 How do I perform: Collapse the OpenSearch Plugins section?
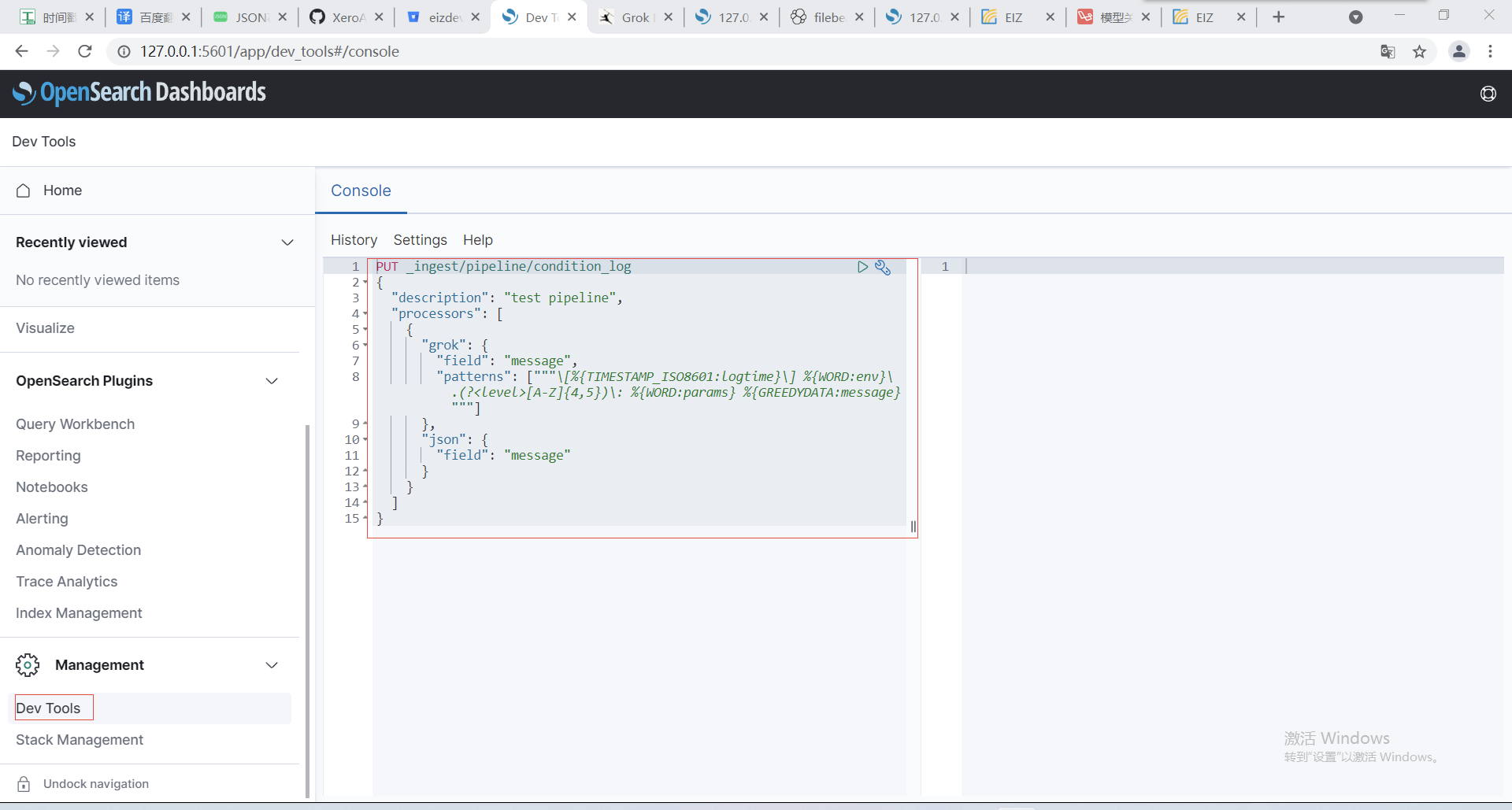272,381
